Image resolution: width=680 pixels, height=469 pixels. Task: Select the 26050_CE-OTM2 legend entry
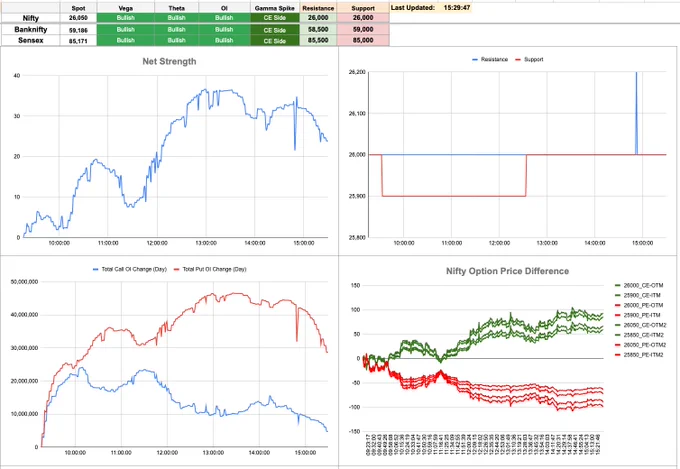click(641, 325)
